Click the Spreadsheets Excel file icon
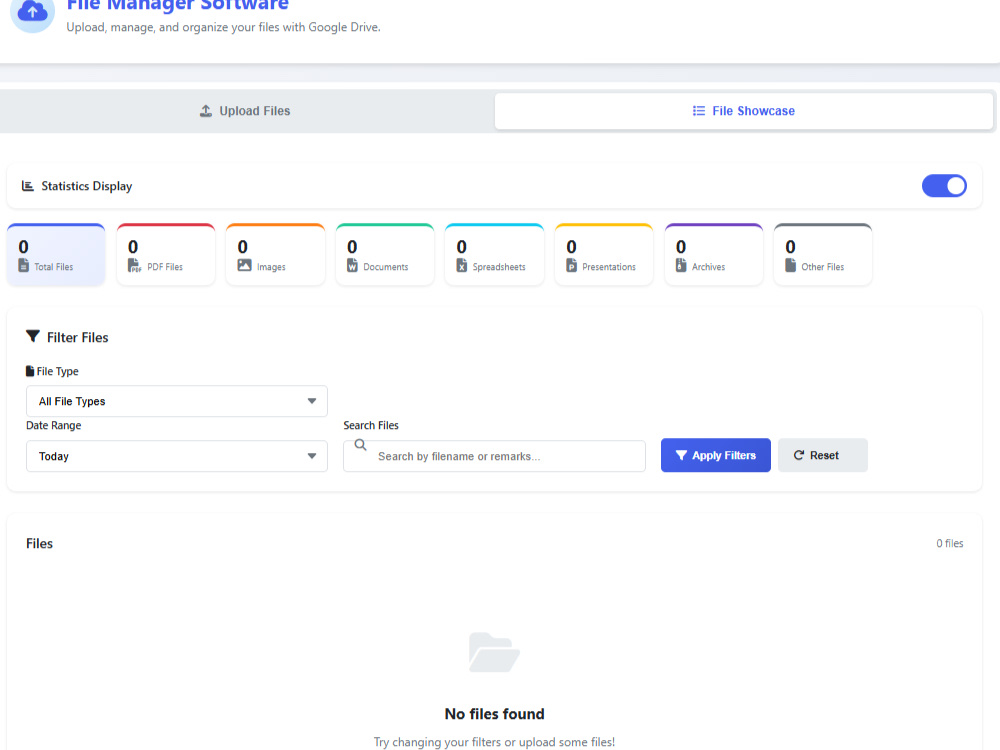 (x=462, y=265)
